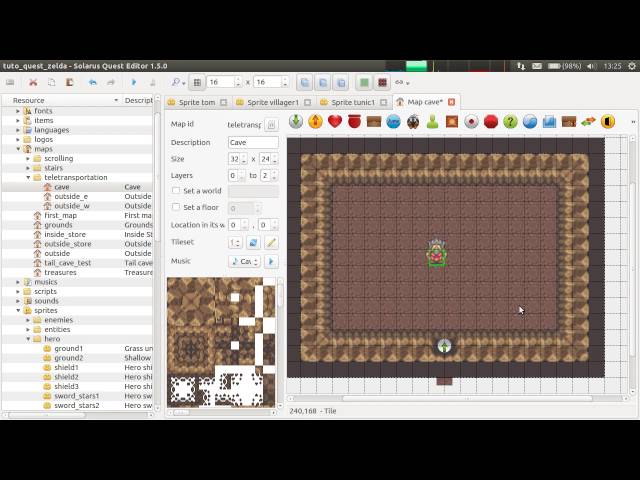Screen dimensions: 640x480
Task: Add a chest entity
Action: coord(374,121)
